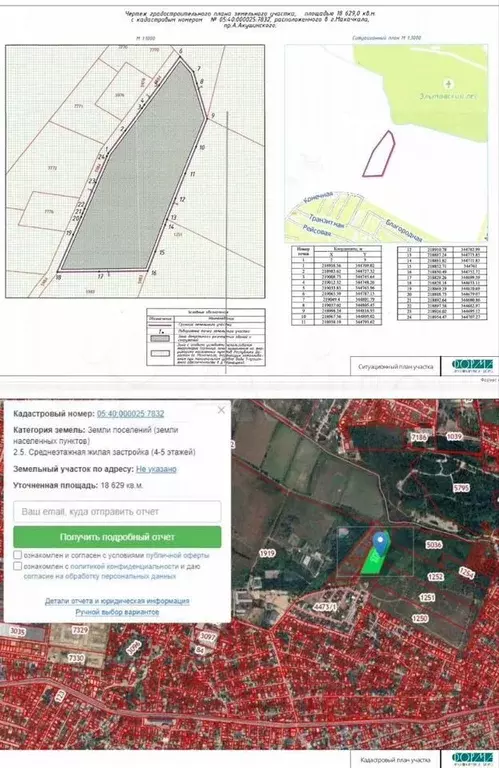Click parcel label 1039 on map
This screenshot has height=768, width=499.
tap(454, 436)
